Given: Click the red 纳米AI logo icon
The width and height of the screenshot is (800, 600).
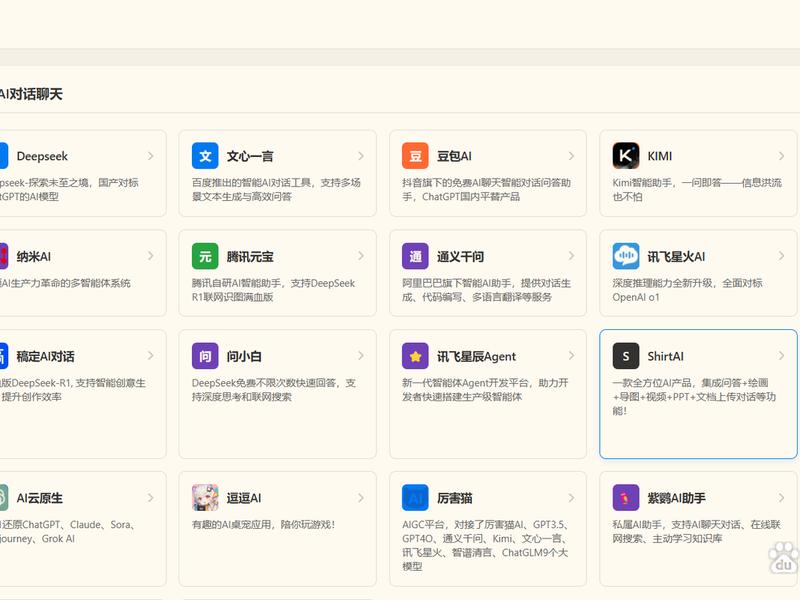Looking at the screenshot, I should (3, 256).
